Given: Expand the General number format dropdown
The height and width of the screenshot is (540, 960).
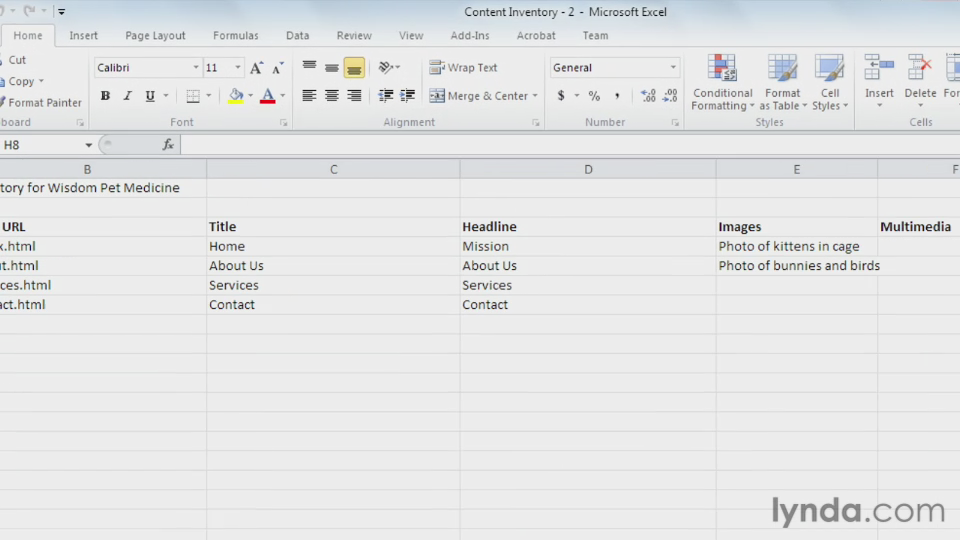Looking at the screenshot, I should click(673, 68).
